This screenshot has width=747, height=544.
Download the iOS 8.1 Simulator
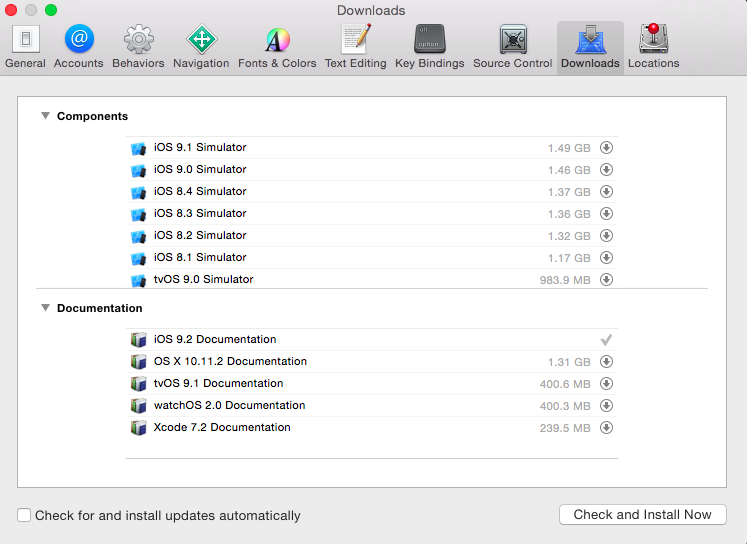(x=606, y=257)
